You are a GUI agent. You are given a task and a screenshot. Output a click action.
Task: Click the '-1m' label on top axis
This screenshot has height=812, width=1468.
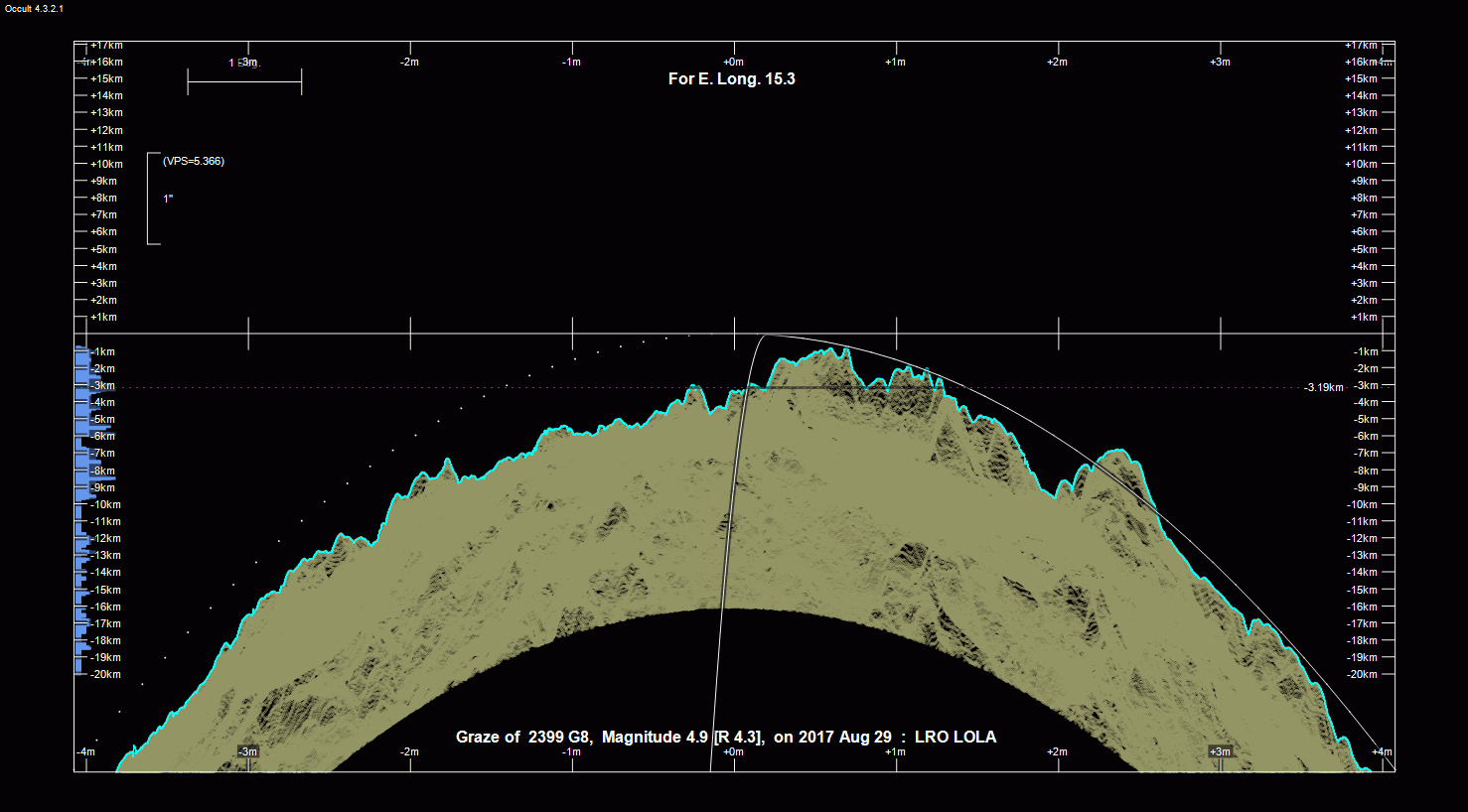[571, 62]
